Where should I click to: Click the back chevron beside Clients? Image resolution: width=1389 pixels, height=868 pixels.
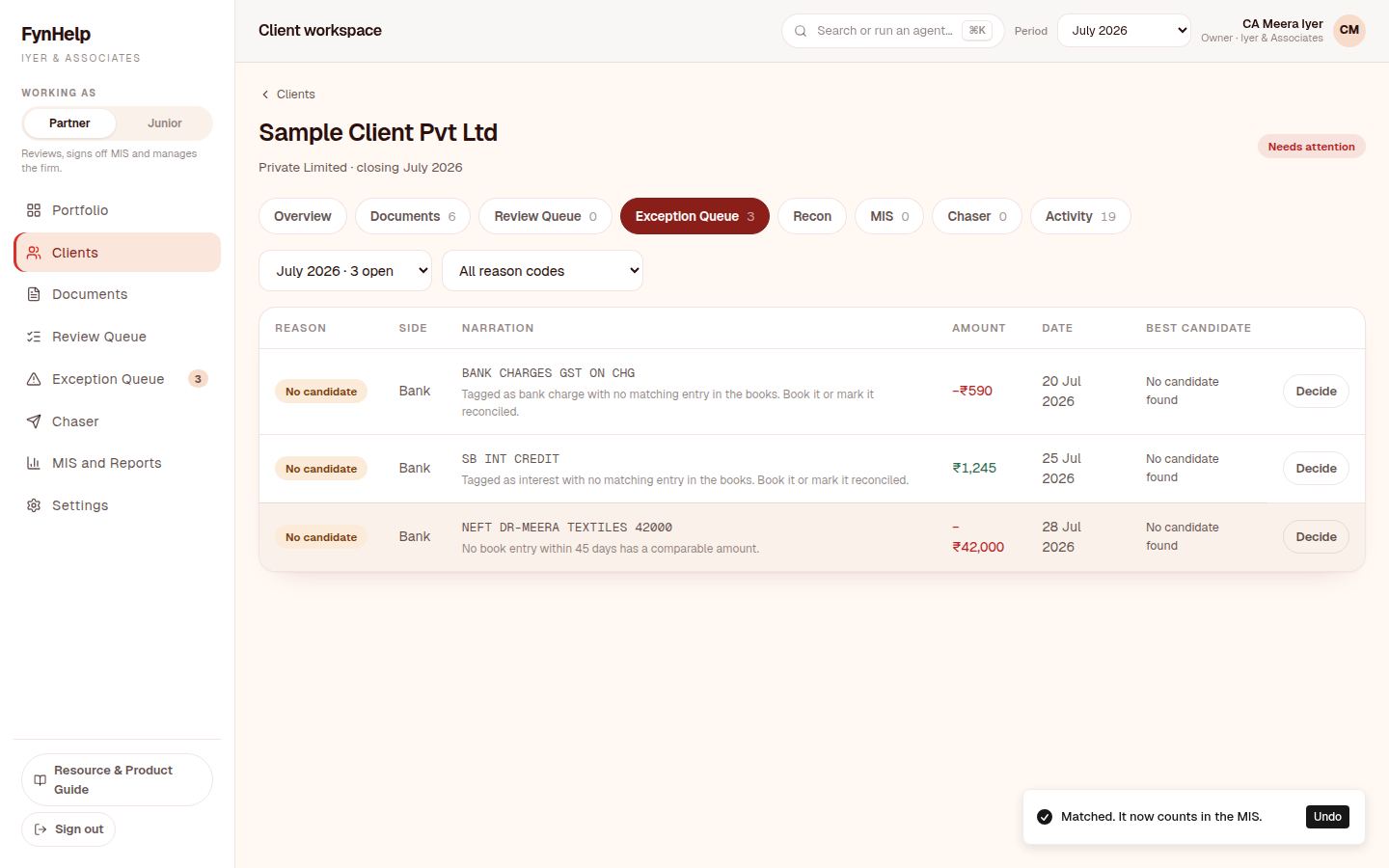tap(265, 95)
